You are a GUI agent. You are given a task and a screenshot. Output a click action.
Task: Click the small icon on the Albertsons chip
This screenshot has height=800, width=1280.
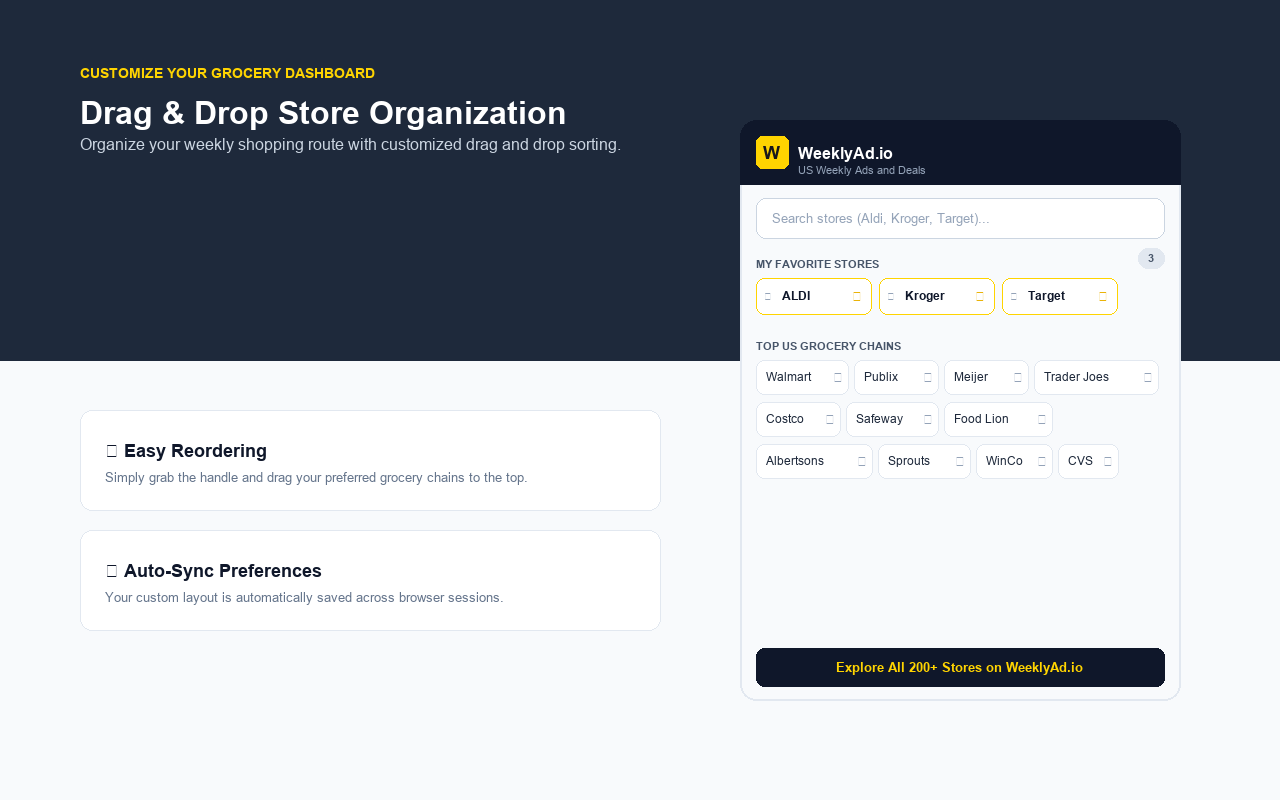862,462
